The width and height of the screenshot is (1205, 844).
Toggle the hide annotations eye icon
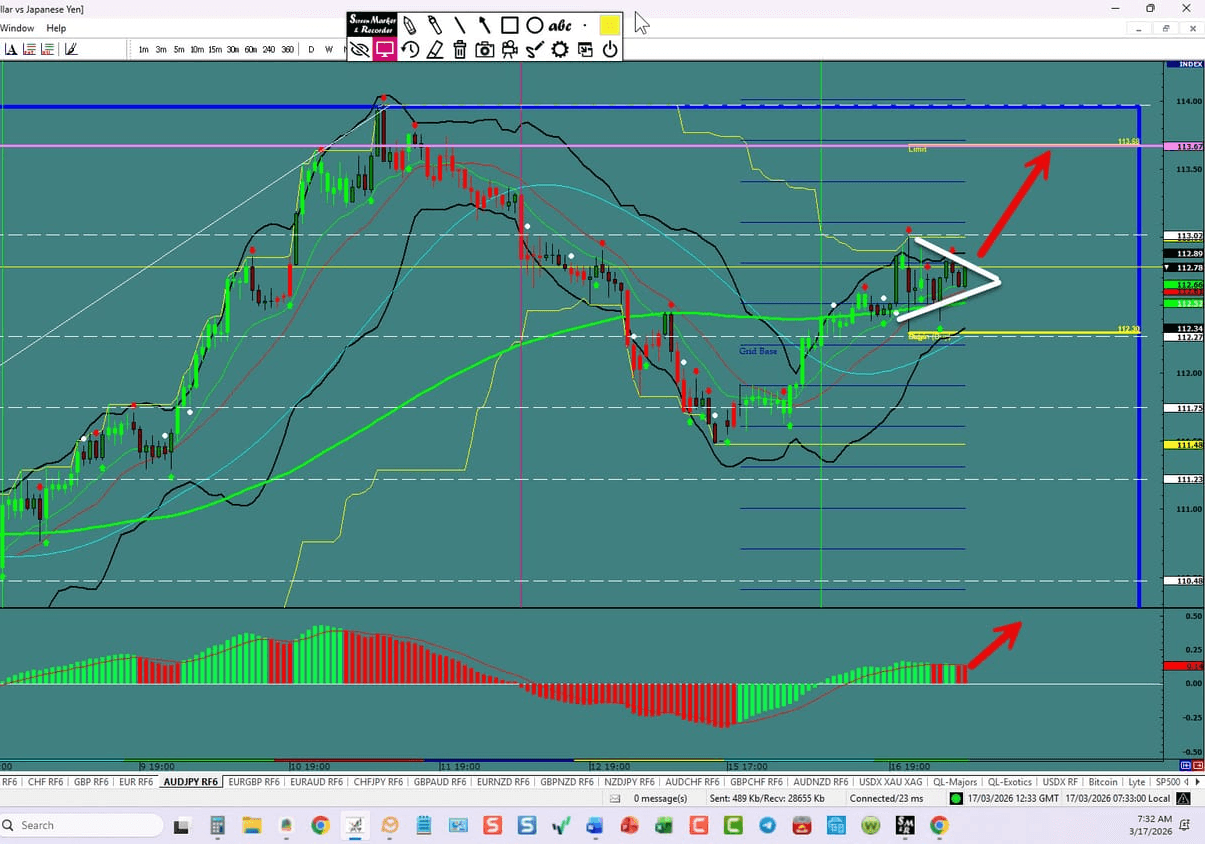[360, 49]
